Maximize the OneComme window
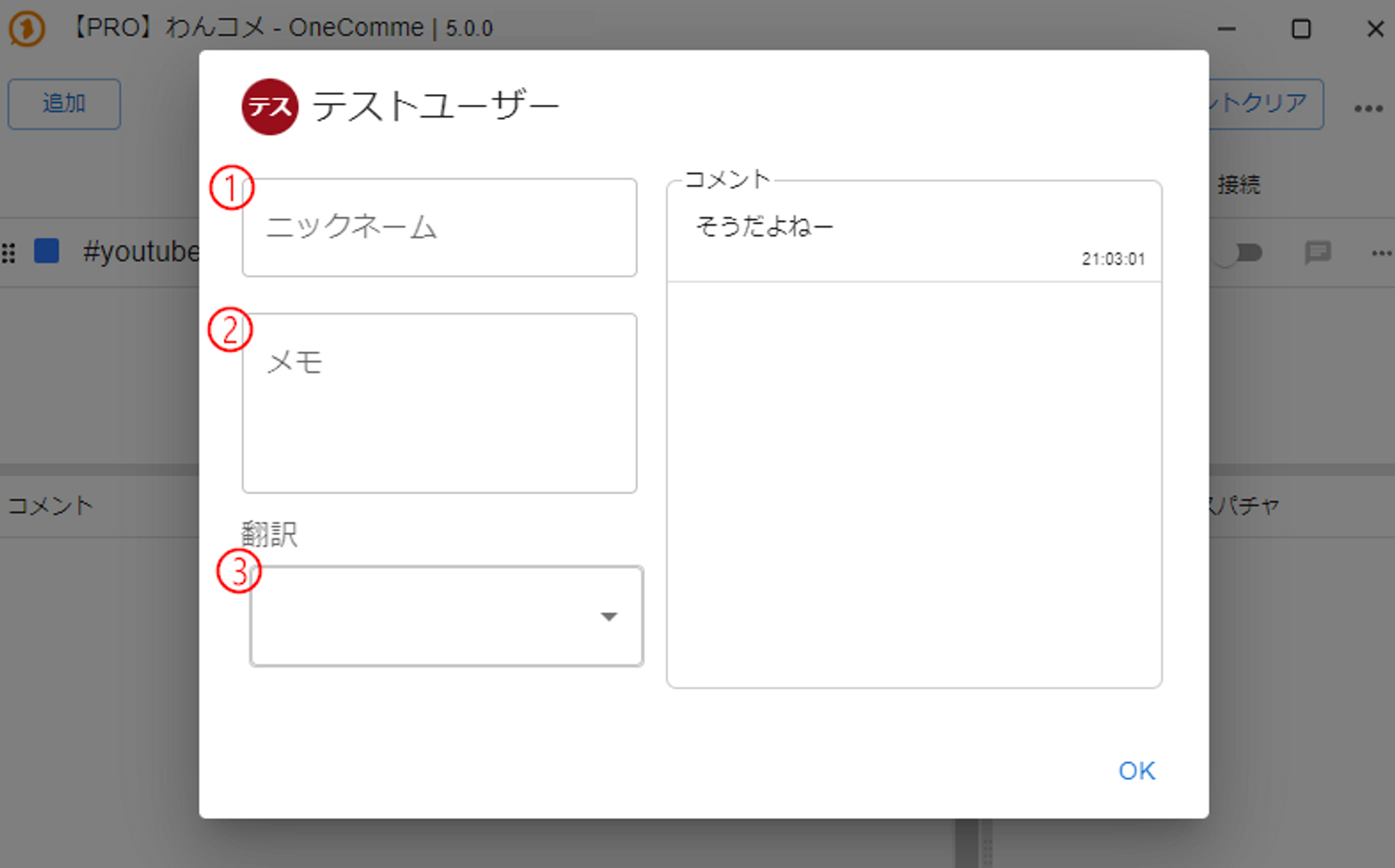This screenshot has height=868, width=1395. pyautogui.click(x=1301, y=29)
